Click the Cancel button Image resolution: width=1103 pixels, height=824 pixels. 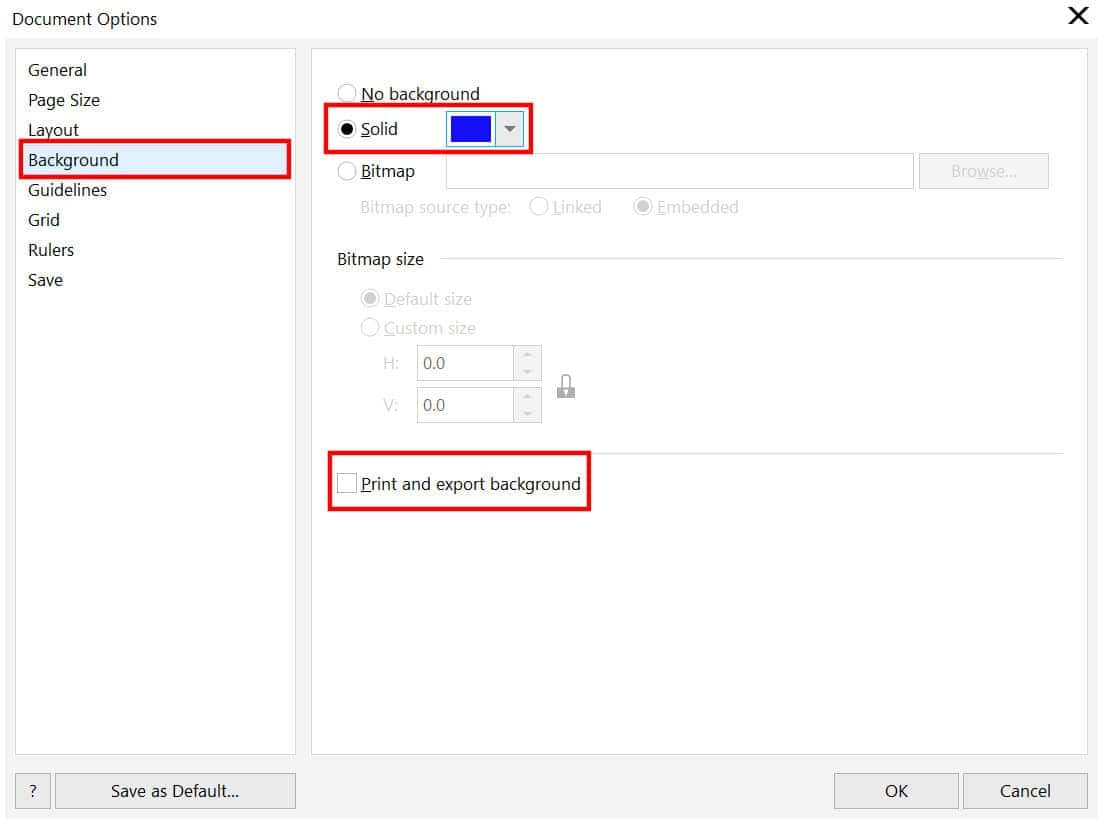click(1025, 791)
